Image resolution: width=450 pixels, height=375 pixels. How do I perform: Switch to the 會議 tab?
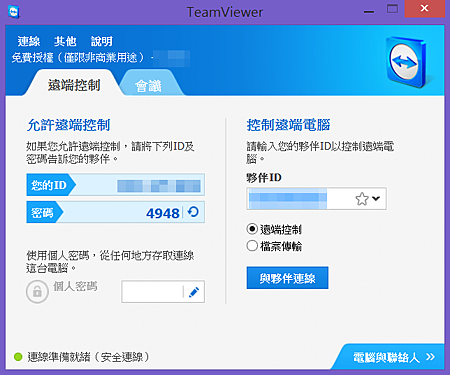pos(148,86)
